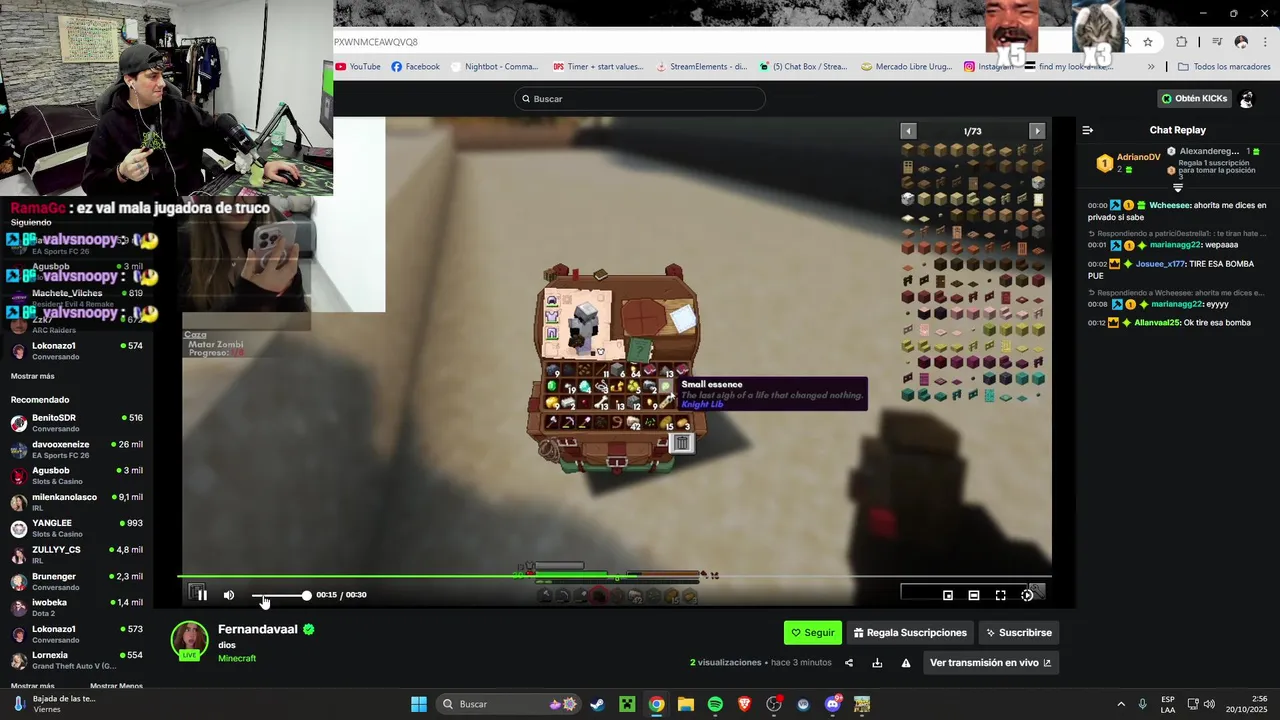
Task: Adjust the volume slider in player
Action: click(x=280, y=595)
